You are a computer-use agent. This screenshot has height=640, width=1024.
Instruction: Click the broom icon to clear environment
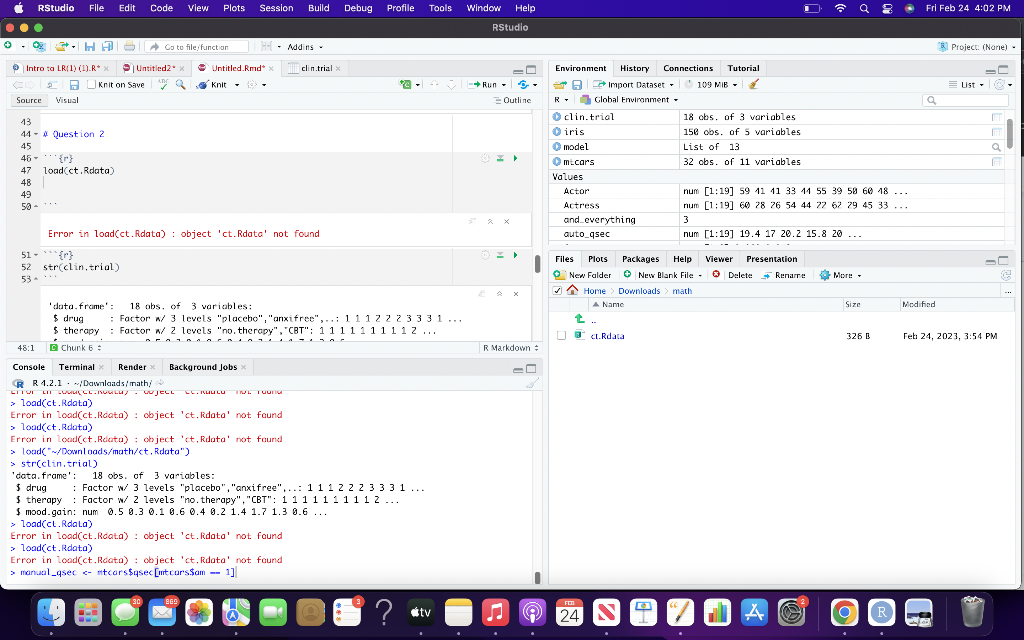[753, 85]
